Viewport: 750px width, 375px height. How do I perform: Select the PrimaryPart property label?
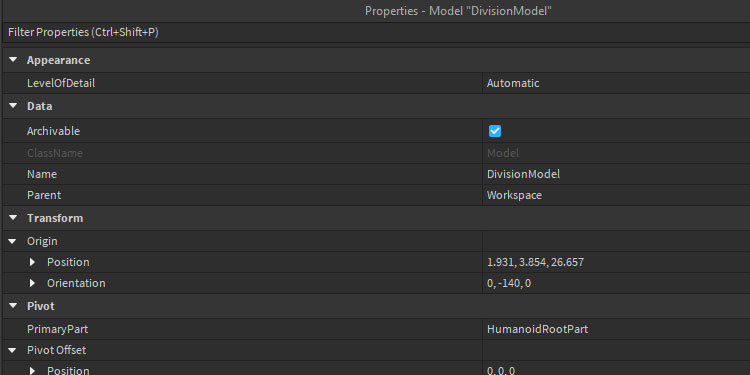point(57,329)
